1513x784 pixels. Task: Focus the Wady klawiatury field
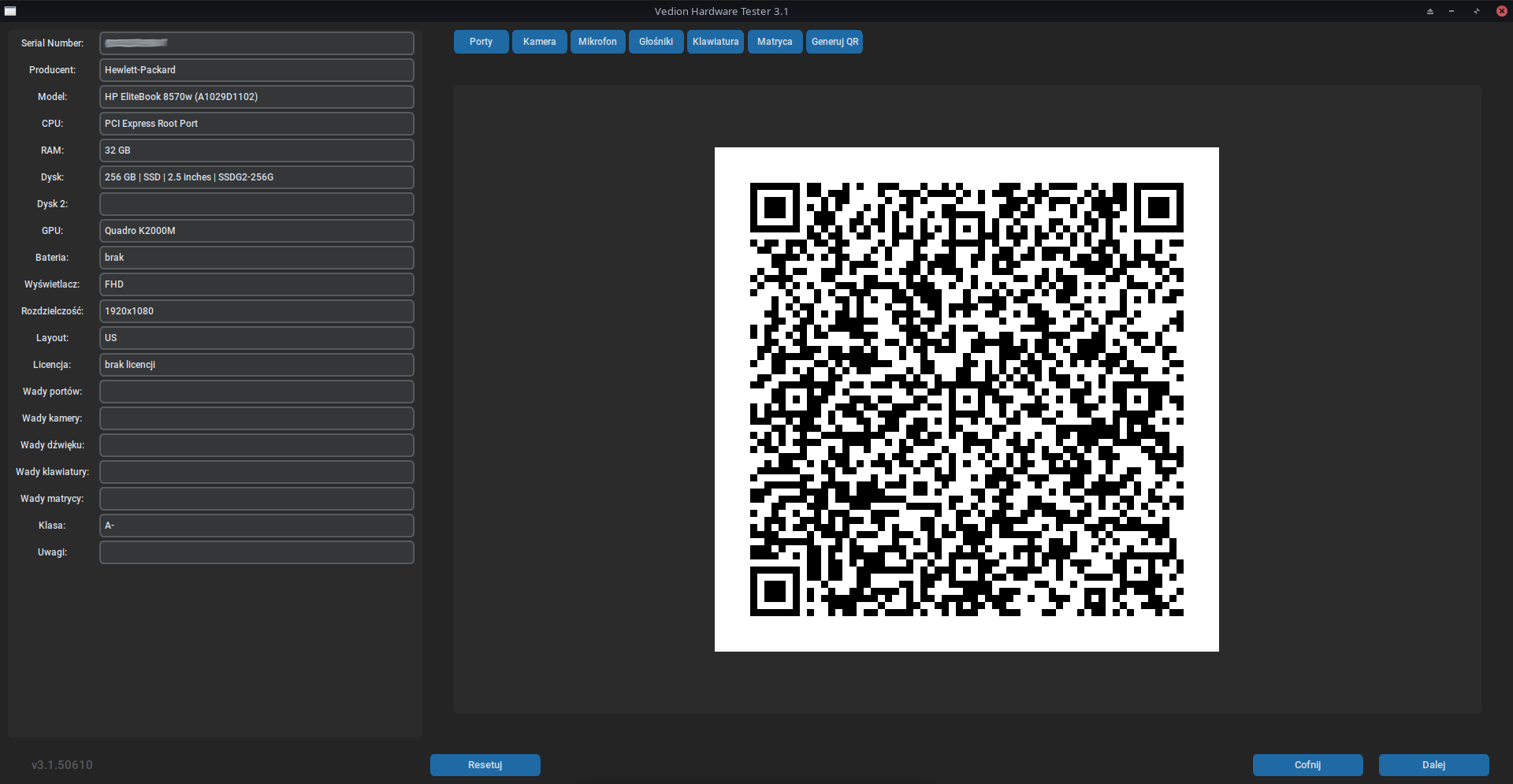coord(256,472)
